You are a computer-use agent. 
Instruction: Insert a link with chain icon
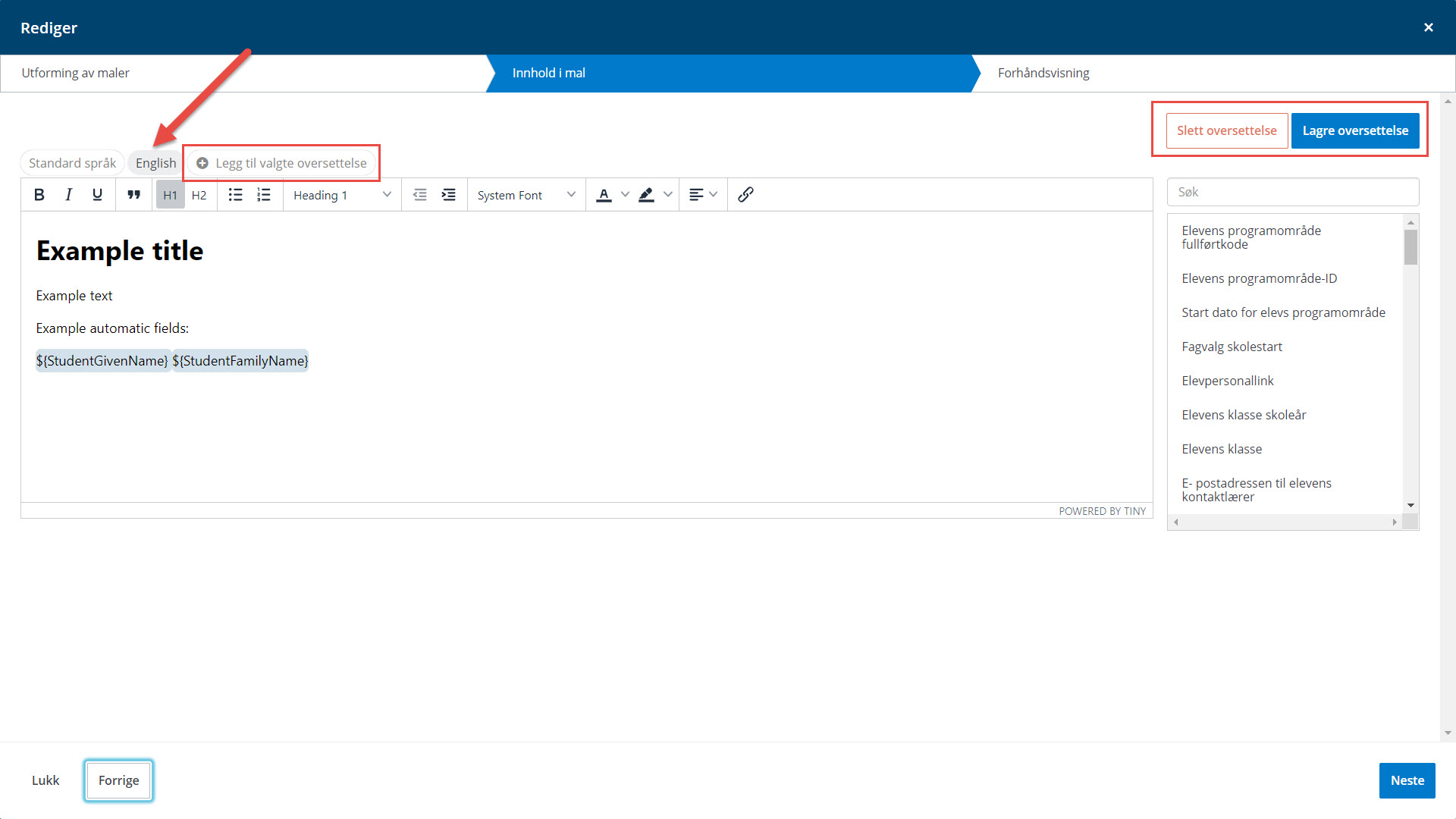(745, 195)
